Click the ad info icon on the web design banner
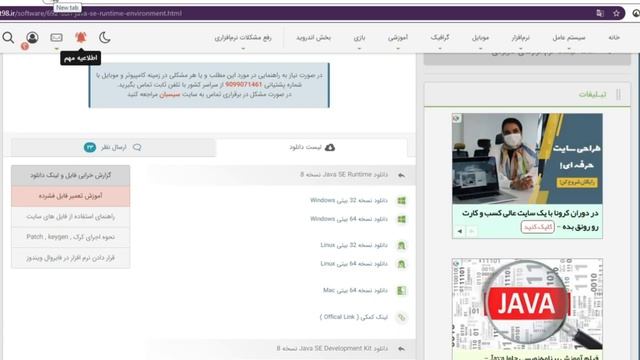Viewport: 640px width, 360px height. [456, 118]
